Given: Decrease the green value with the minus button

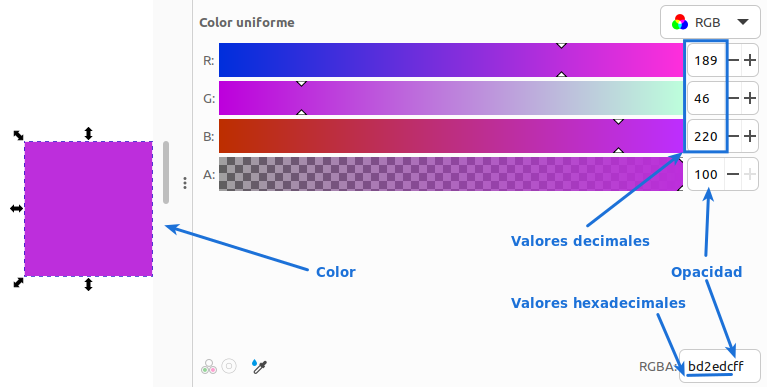Looking at the screenshot, I should [x=733, y=98].
